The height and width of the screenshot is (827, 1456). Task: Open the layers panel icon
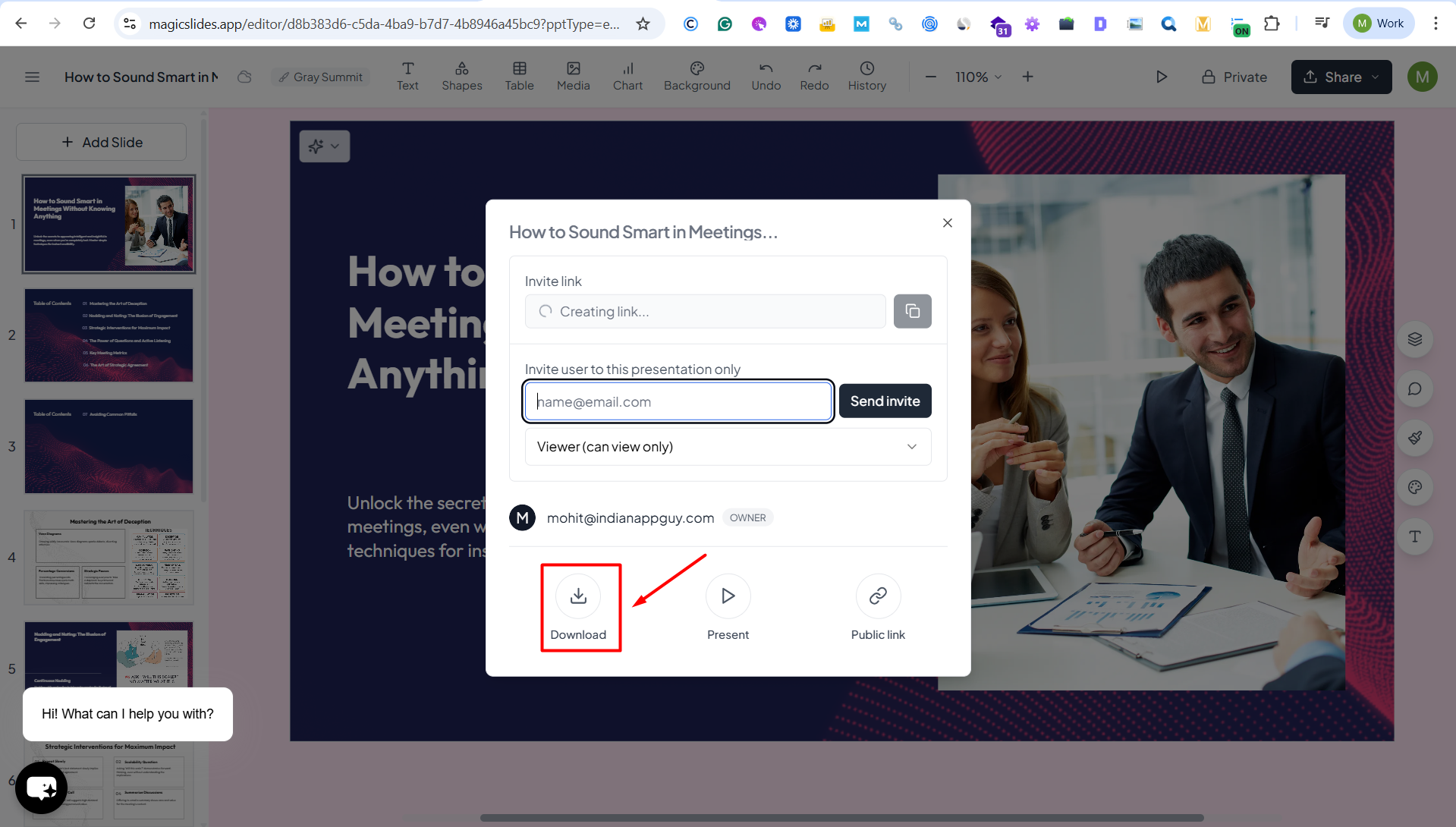pos(1415,339)
